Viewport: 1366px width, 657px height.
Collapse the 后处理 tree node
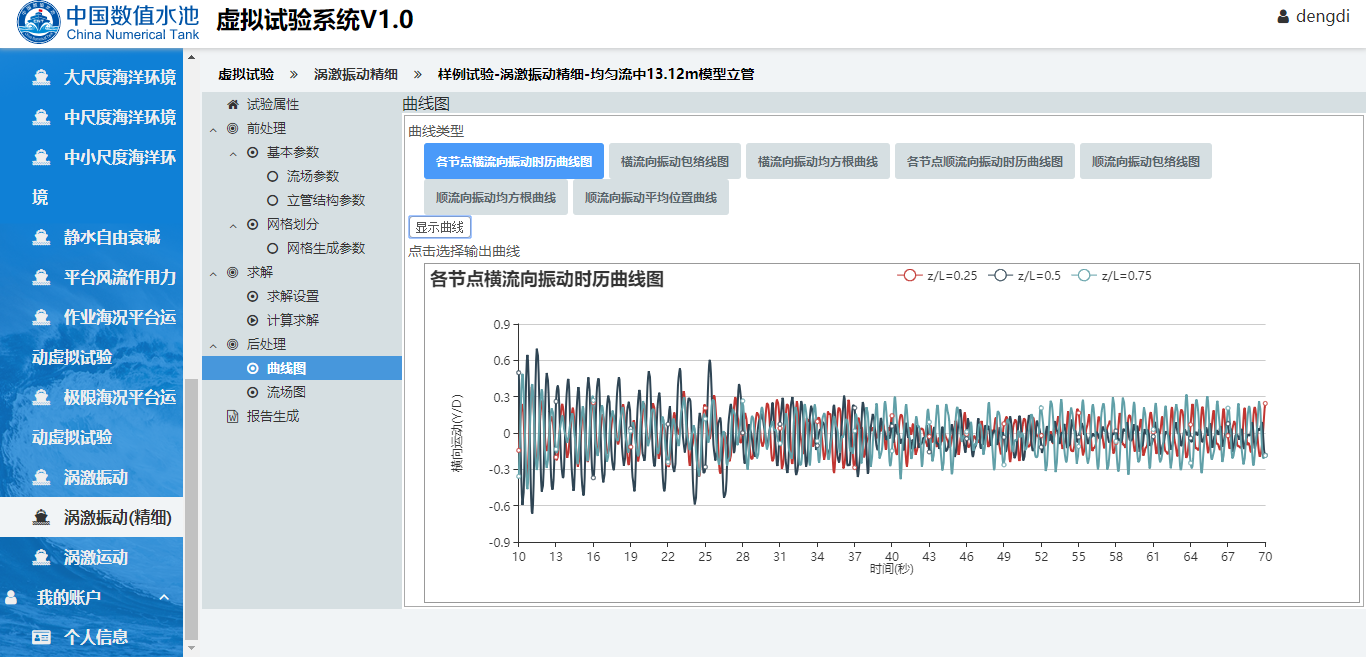tap(213, 345)
